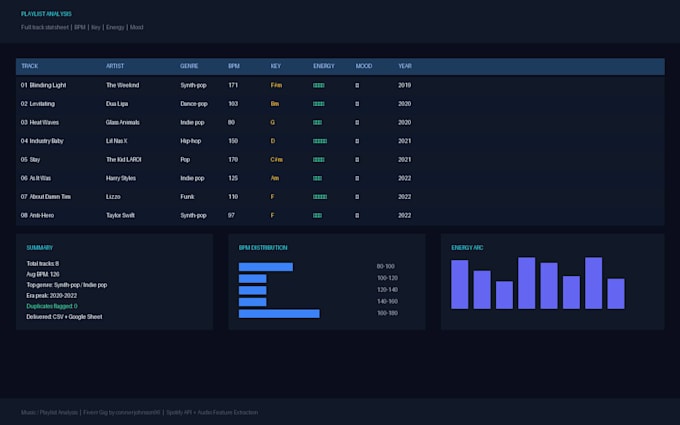Click BPM value 171

click(x=233, y=85)
